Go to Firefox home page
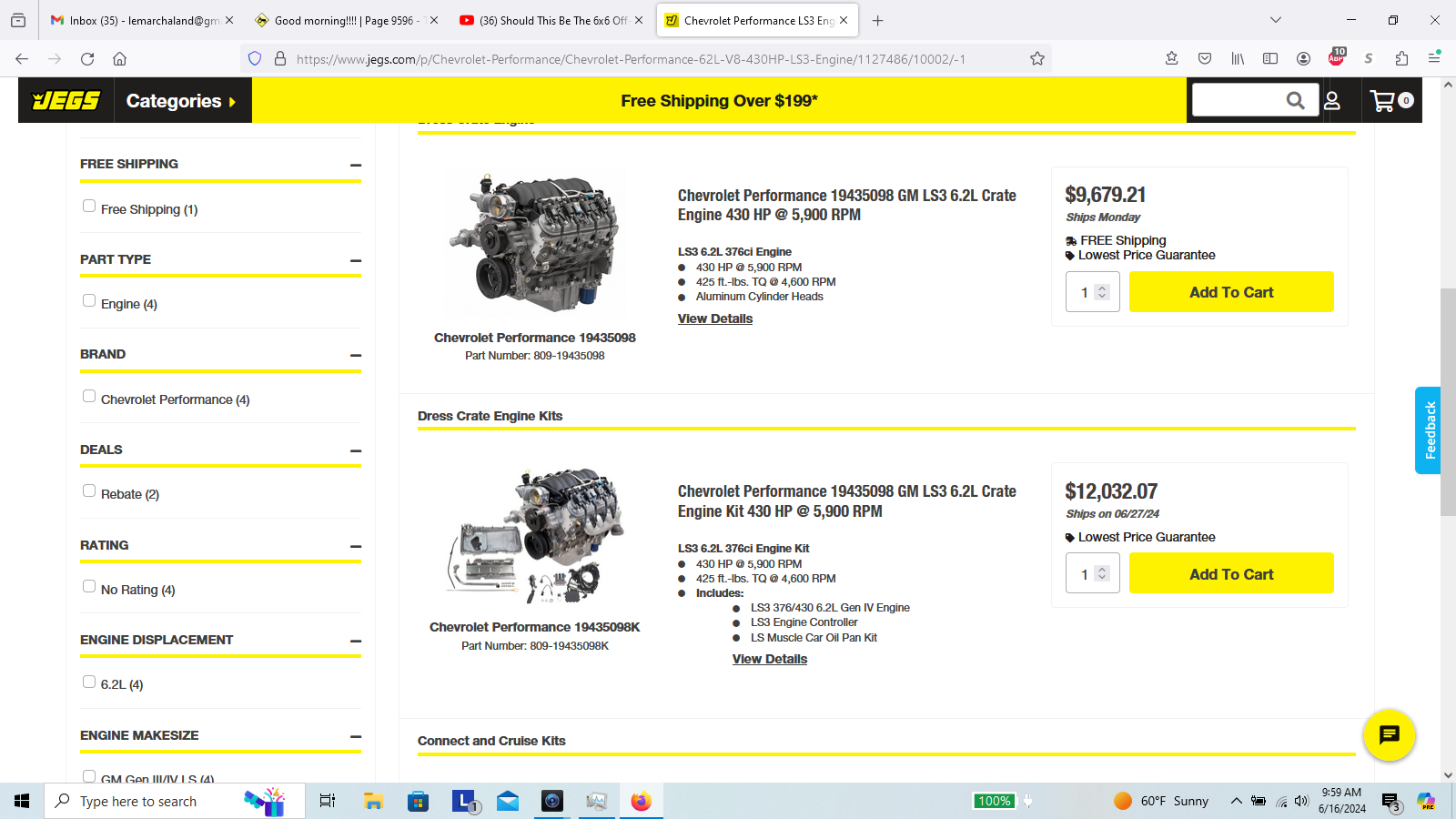 [119, 58]
